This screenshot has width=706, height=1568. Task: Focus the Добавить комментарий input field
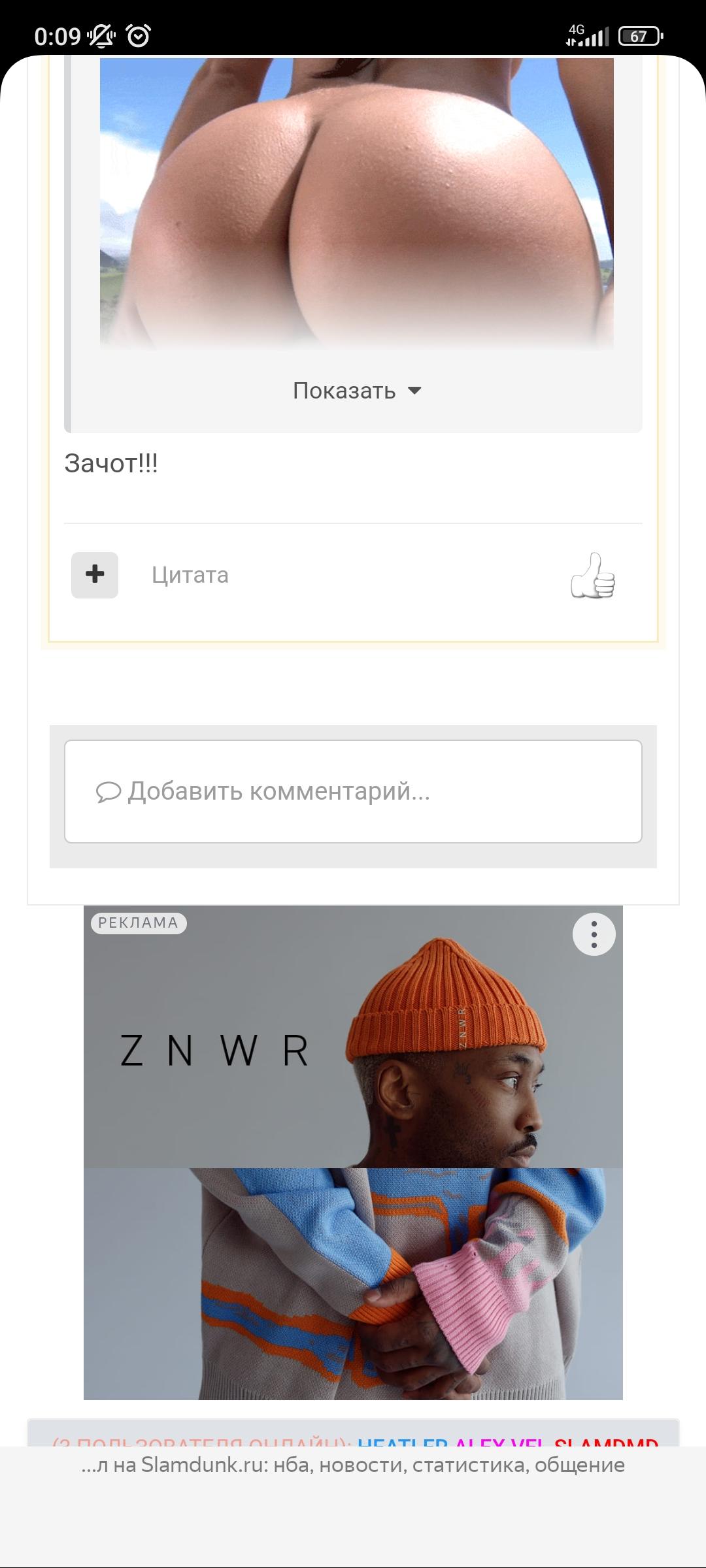353,791
